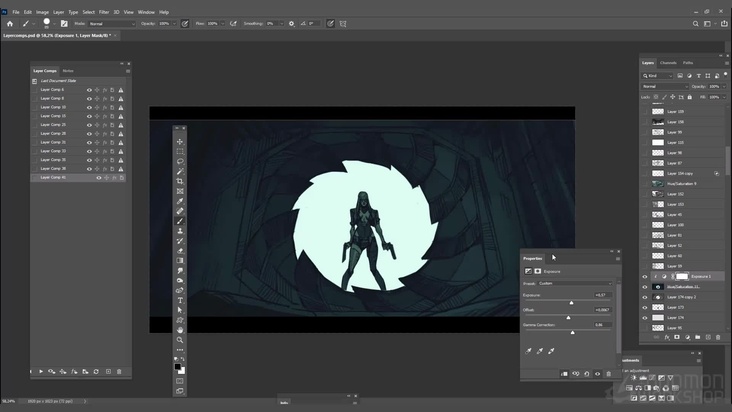This screenshot has width=732, height=412.
Task: Select the Clone Stamp tool
Action: pyautogui.click(x=180, y=231)
